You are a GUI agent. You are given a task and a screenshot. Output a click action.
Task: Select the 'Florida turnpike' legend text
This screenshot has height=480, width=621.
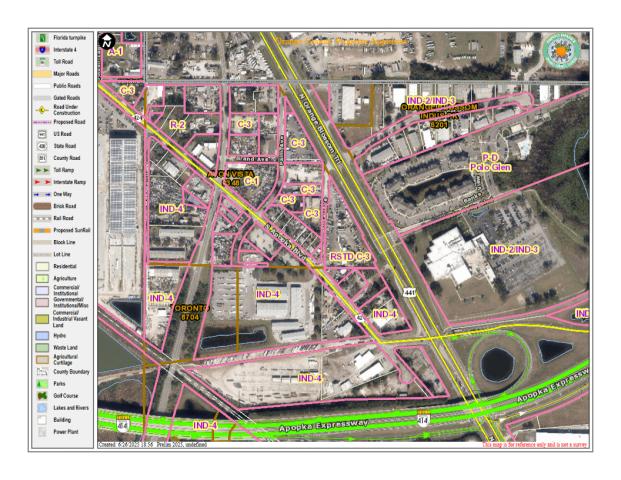click(x=69, y=38)
